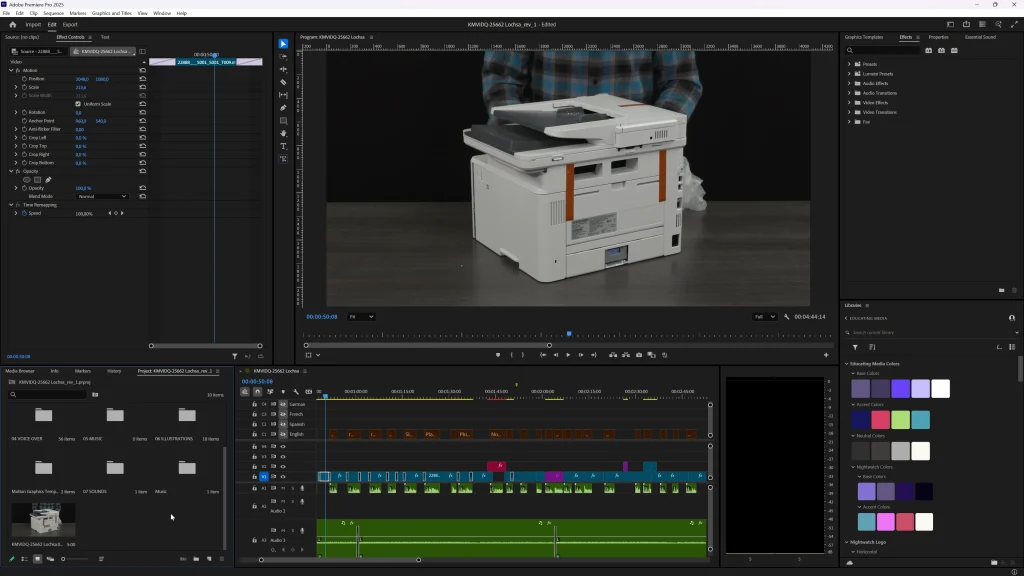Click the Lift icon under the program monitor
1024x576 pixels.
(612, 355)
